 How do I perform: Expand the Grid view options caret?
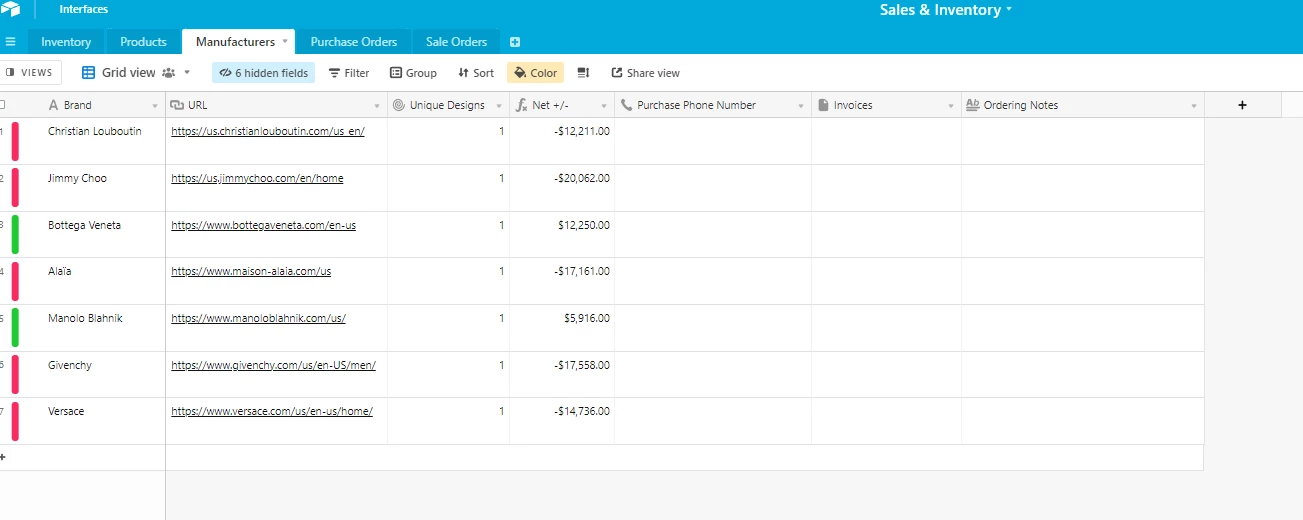[187, 73]
